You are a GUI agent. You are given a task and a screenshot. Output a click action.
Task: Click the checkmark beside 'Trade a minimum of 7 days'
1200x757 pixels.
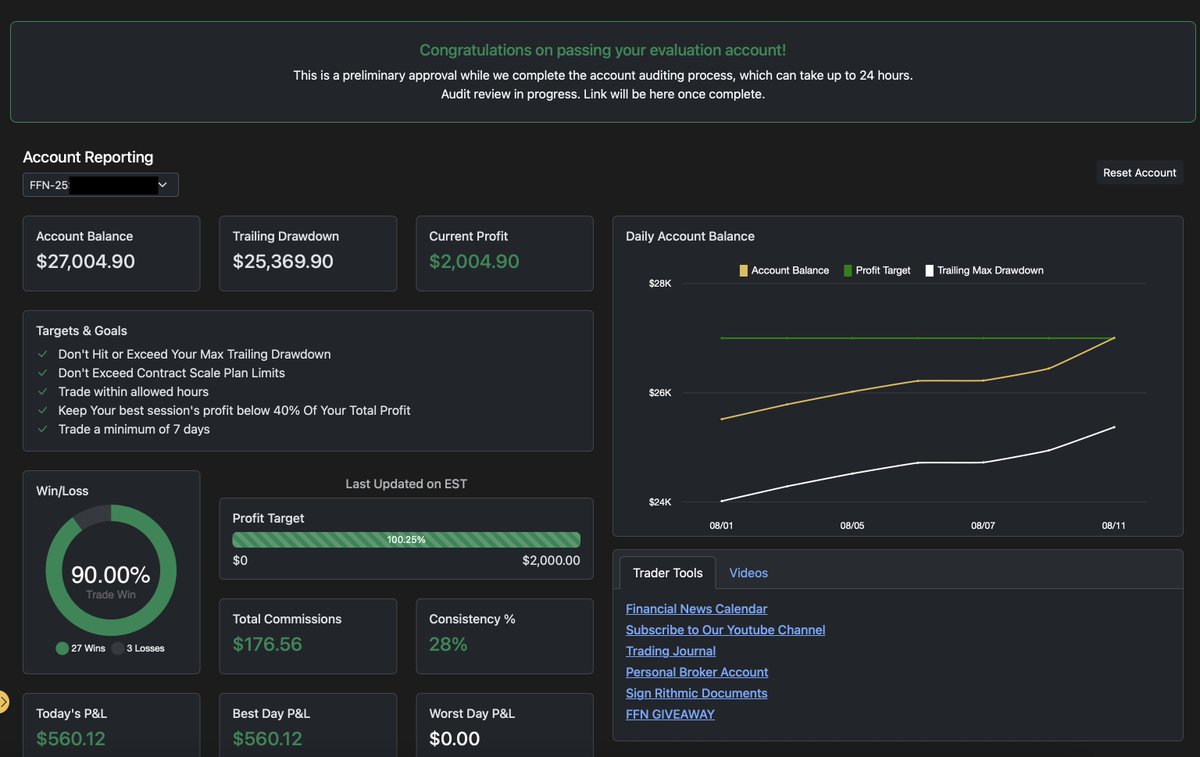(41, 429)
